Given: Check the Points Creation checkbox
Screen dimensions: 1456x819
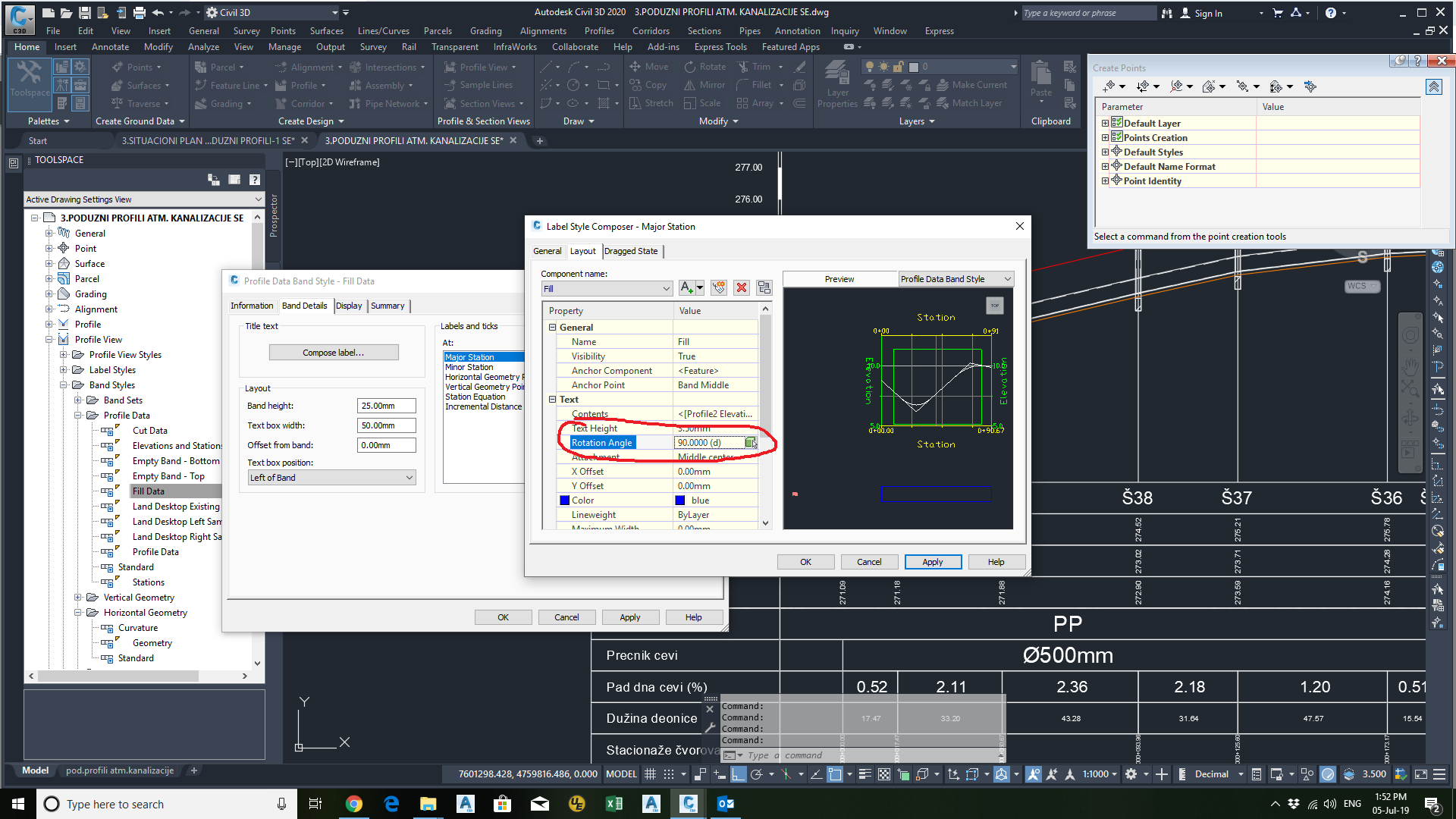Looking at the screenshot, I should point(1116,137).
